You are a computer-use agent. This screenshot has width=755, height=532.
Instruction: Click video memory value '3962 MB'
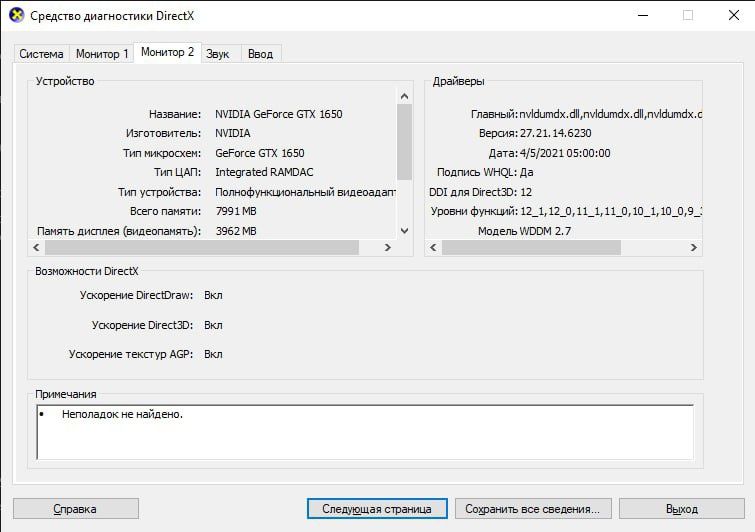236,231
